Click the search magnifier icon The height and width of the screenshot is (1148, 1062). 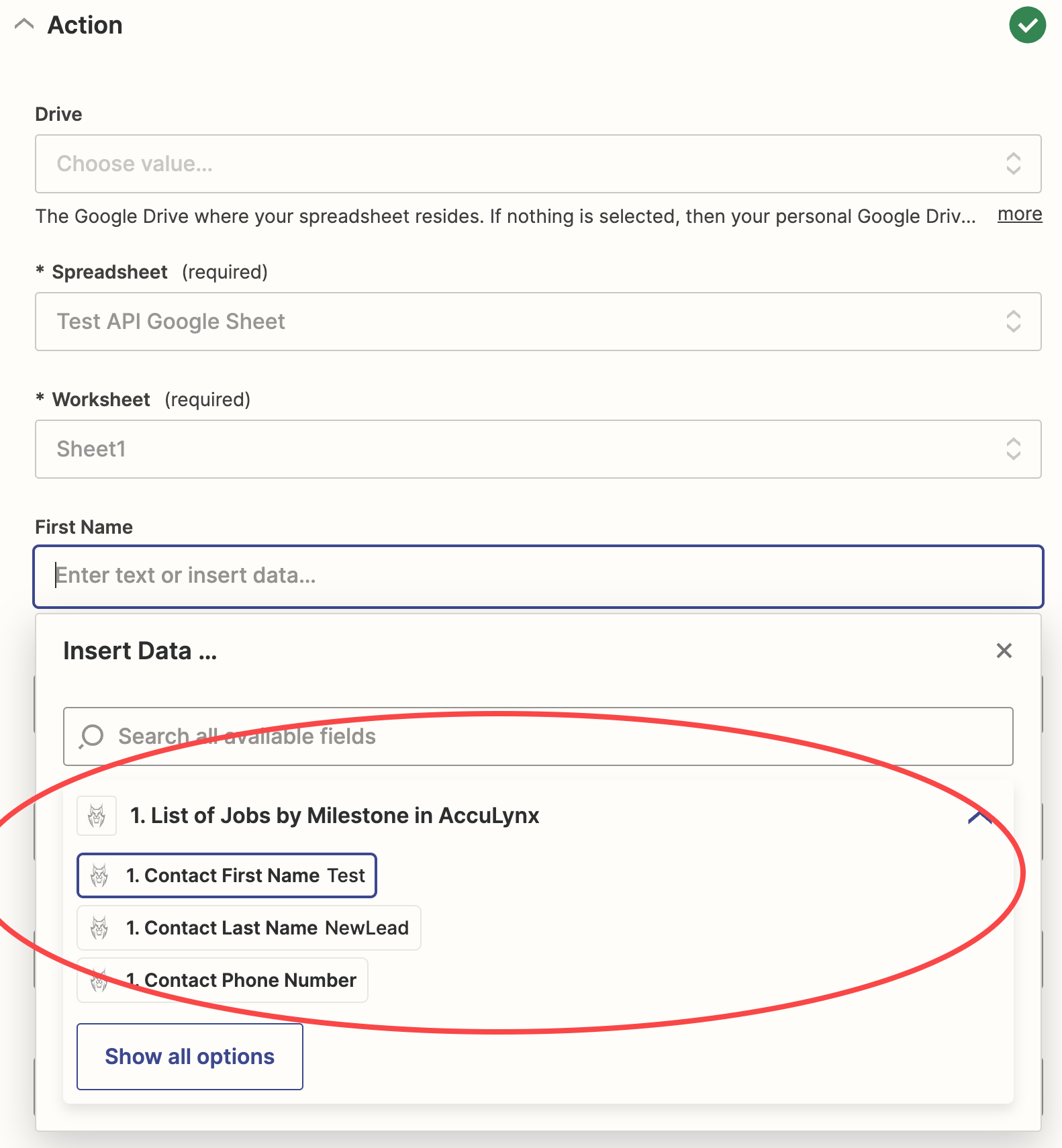pos(91,736)
